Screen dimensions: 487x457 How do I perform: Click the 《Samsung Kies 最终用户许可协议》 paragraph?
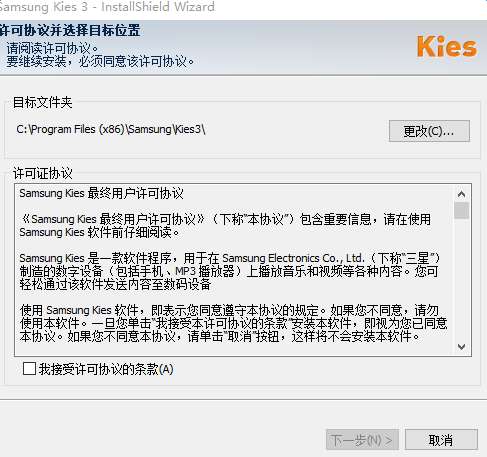click(225, 226)
